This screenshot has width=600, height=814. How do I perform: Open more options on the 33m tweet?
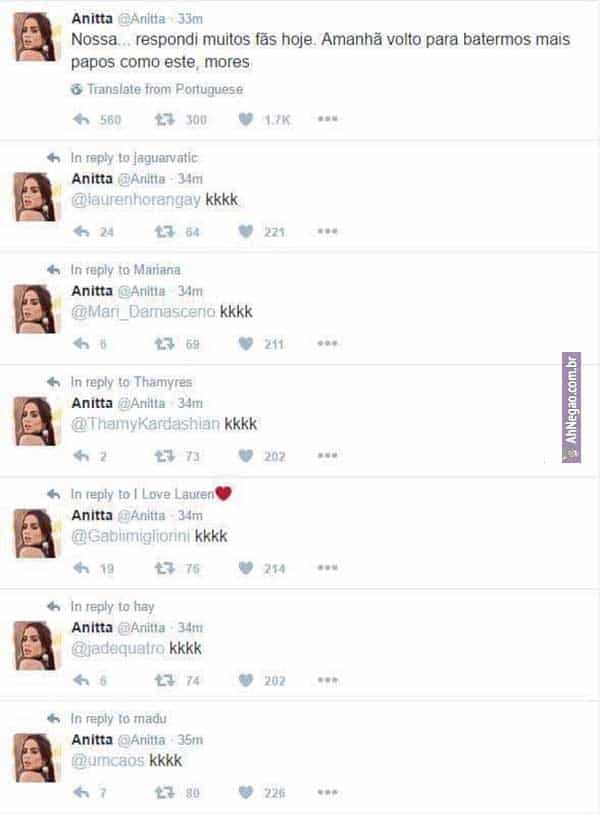328,119
